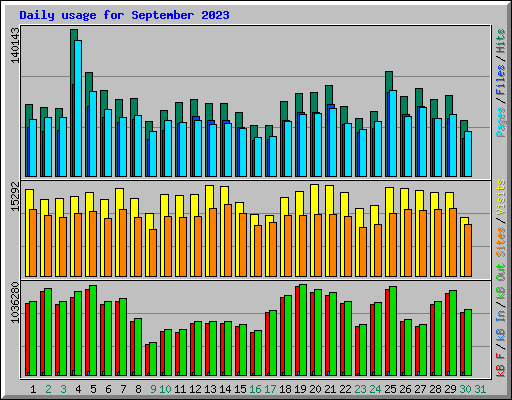Click the 'Hits' legend label
The image size is (512, 400).
pos(500,41)
